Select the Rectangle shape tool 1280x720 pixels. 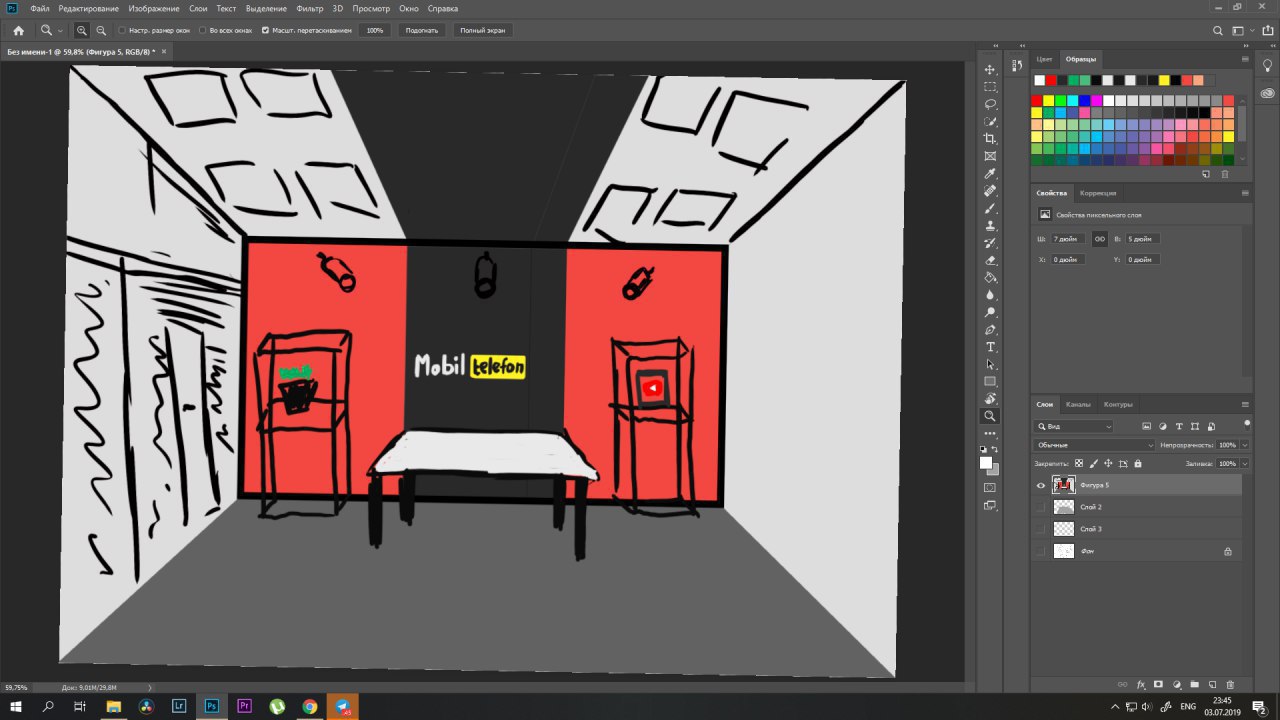pyautogui.click(x=990, y=382)
